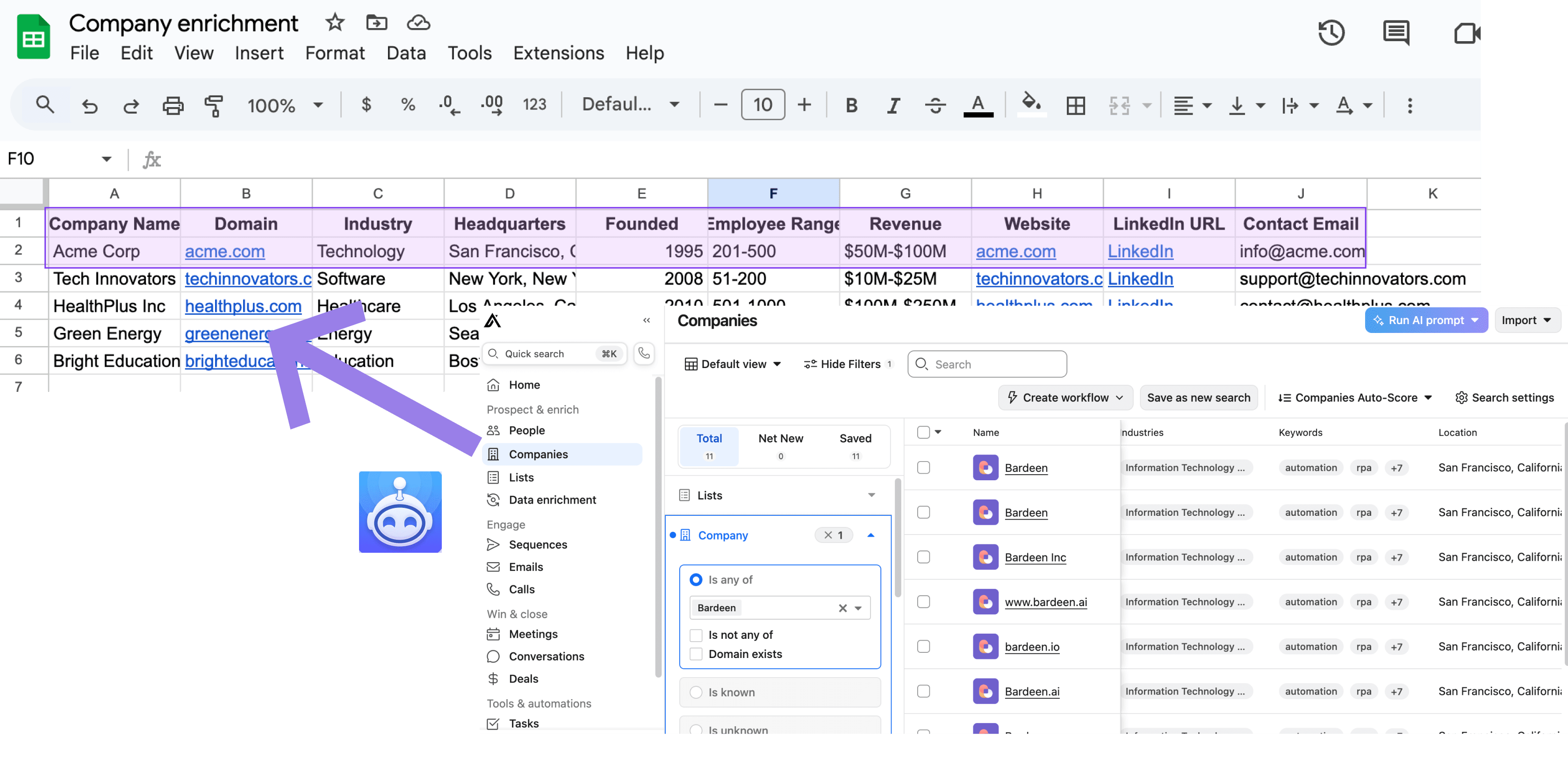Open text color picker

[978, 105]
